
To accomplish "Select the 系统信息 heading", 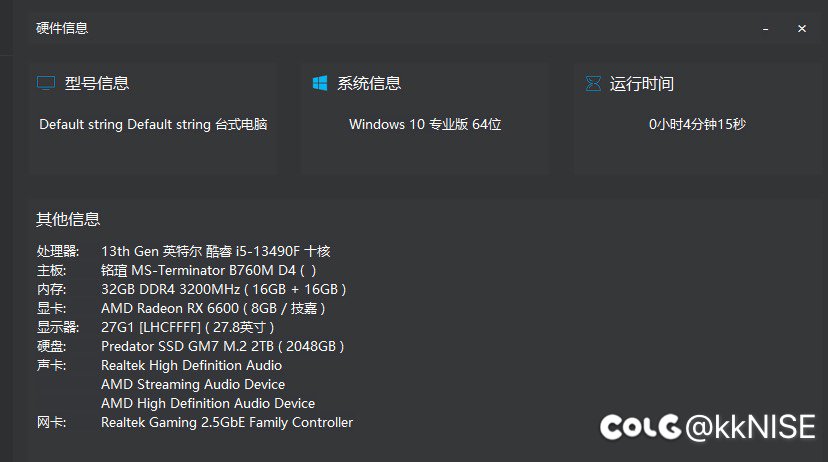I will tap(369, 84).
